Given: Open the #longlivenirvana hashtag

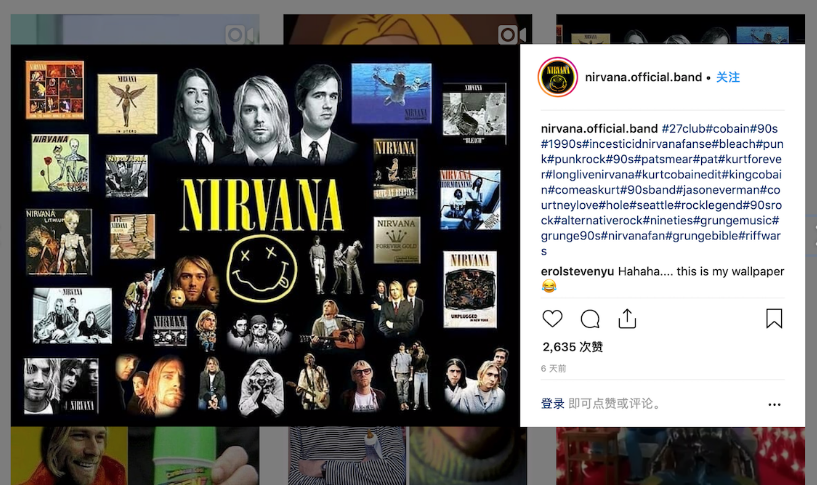Looking at the screenshot, I should [590, 175].
